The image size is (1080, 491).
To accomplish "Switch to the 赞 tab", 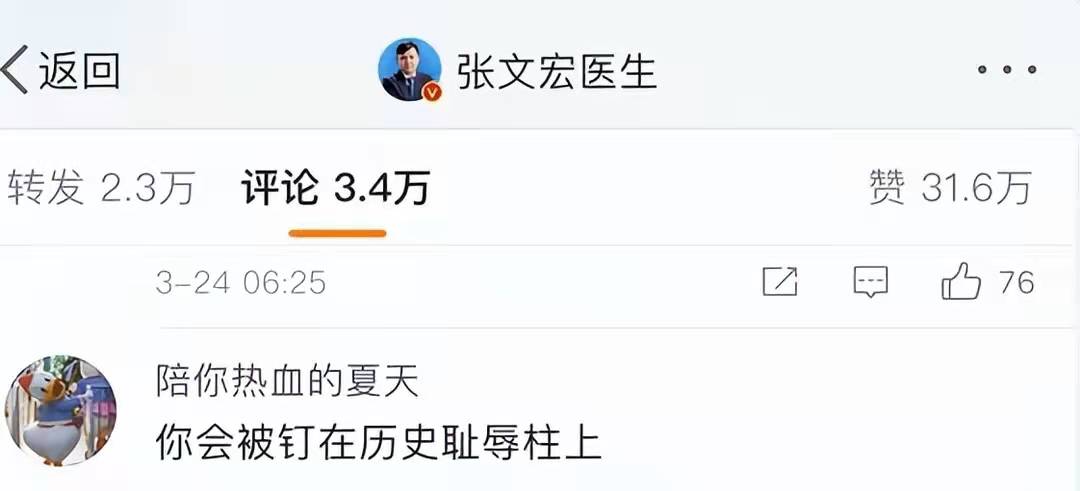I will (888, 187).
